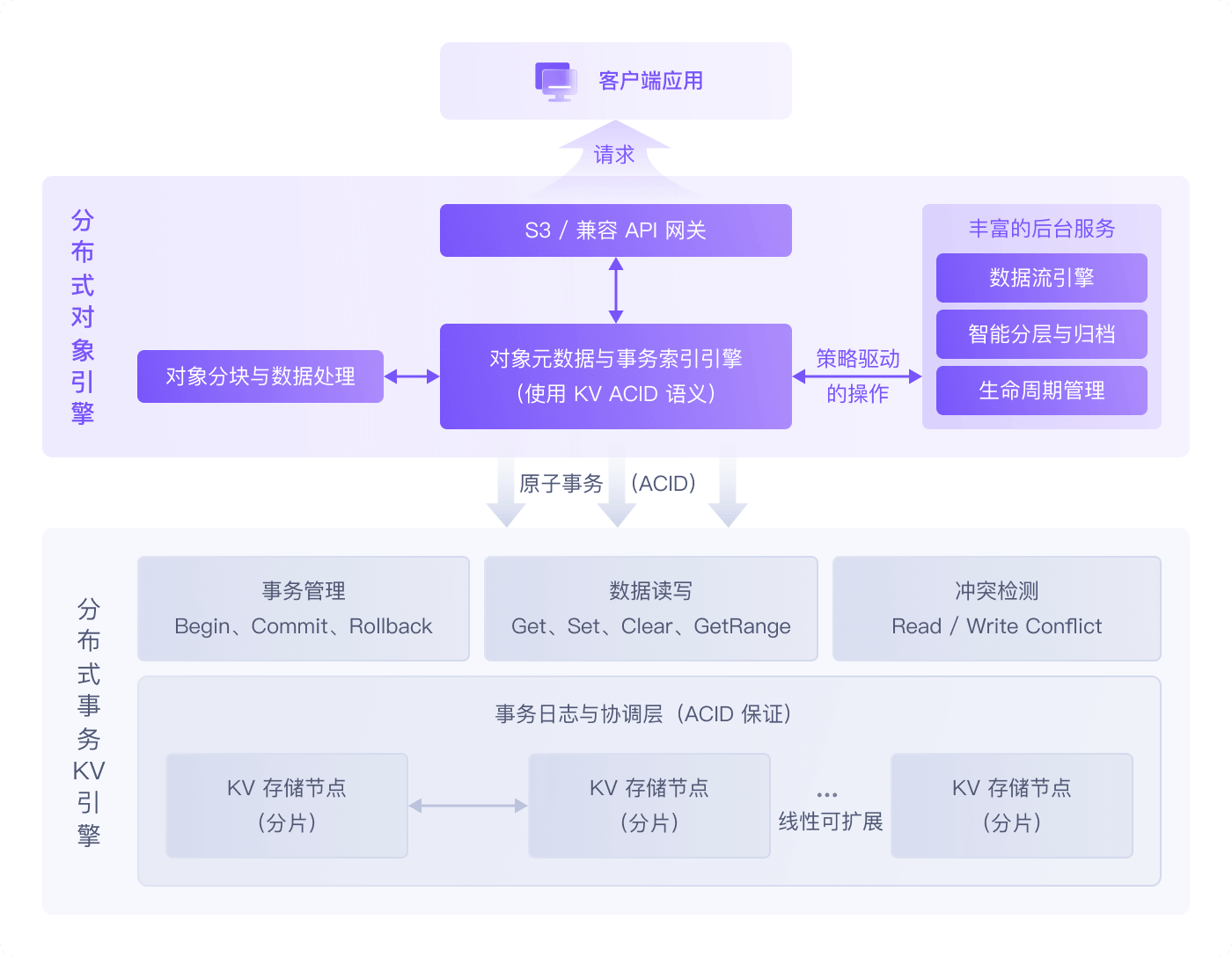
Task: Select the 数据流引擎 service block
Action: click(1041, 278)
